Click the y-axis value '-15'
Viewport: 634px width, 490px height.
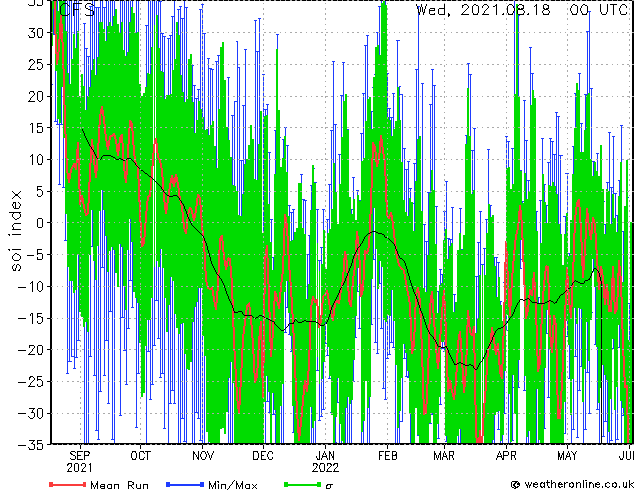31,318
